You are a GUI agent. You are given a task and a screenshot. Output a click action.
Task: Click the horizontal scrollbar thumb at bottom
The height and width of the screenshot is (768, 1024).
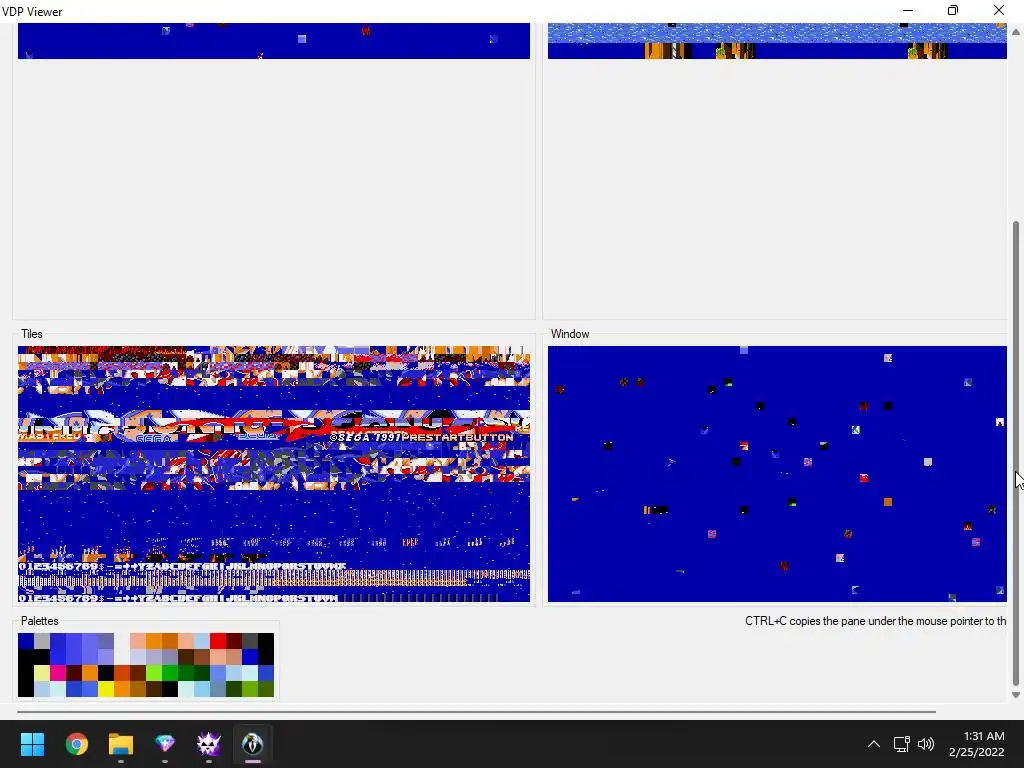[x=477, y=711]
